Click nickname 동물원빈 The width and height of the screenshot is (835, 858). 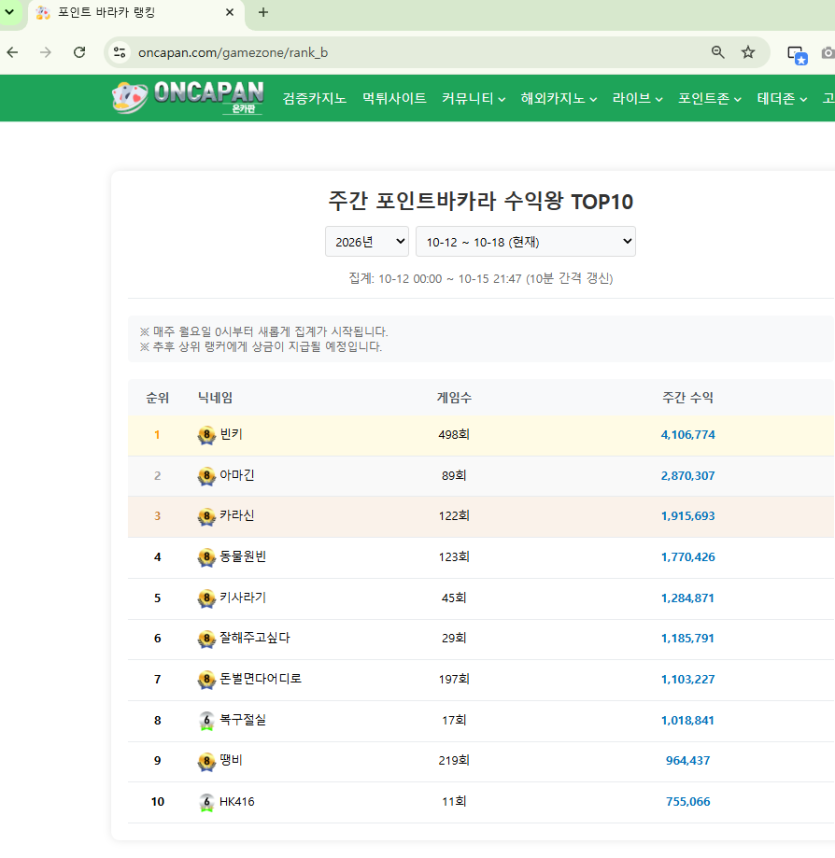243,556
